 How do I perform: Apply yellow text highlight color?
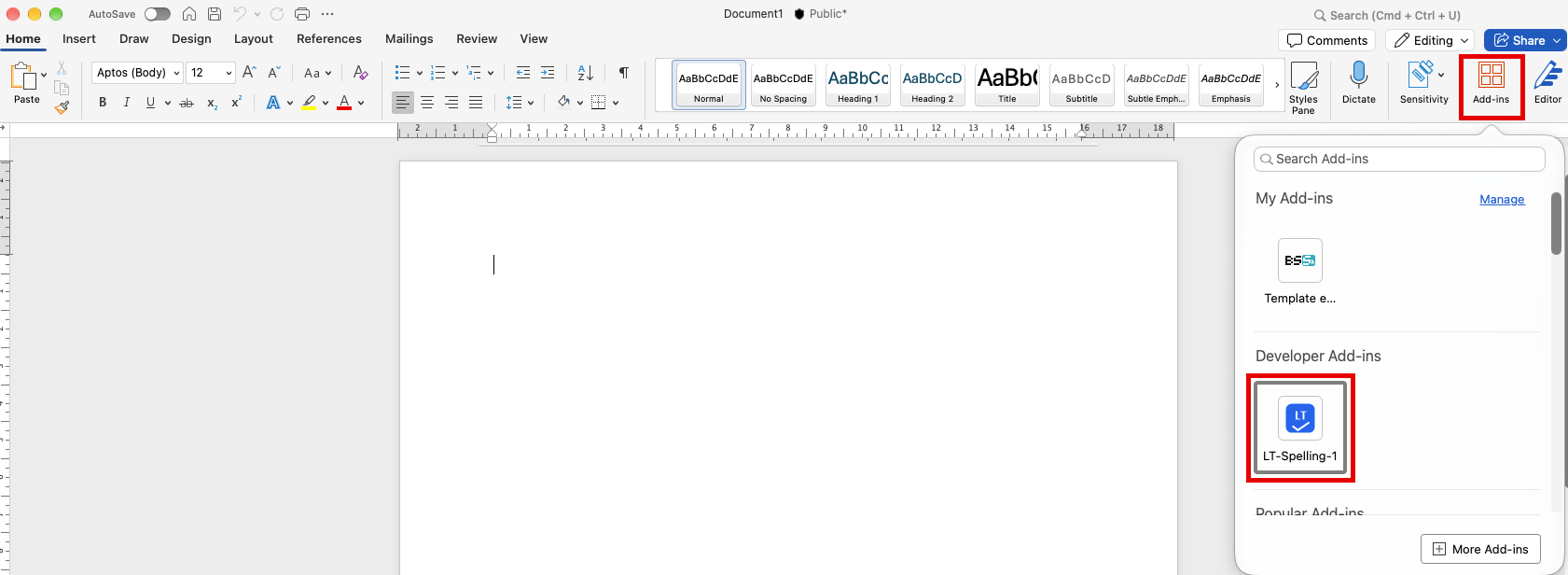pos(309,103)
